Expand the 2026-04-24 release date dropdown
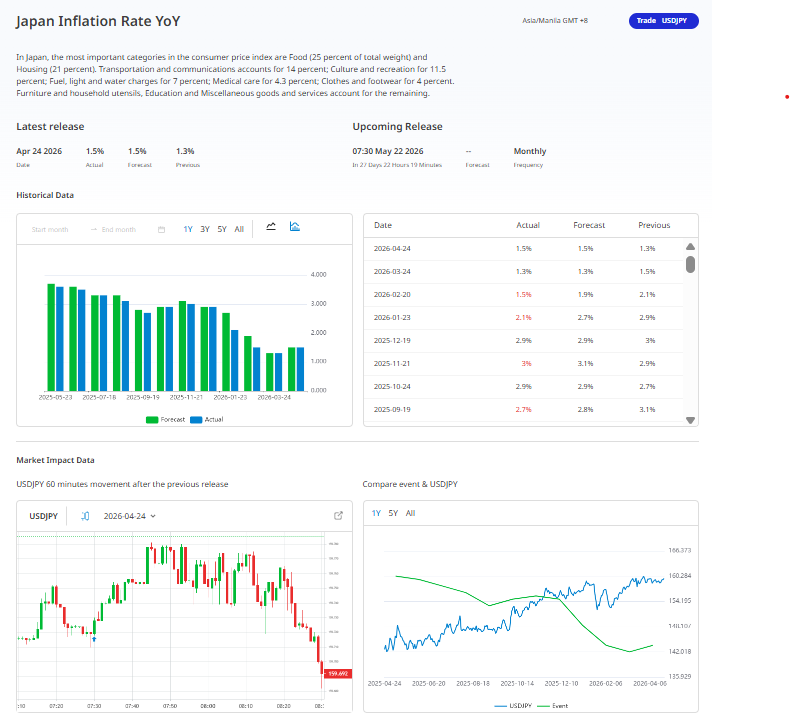Viewport: 790px width, 720px height. pyautogui.click(x=130, y=516)
